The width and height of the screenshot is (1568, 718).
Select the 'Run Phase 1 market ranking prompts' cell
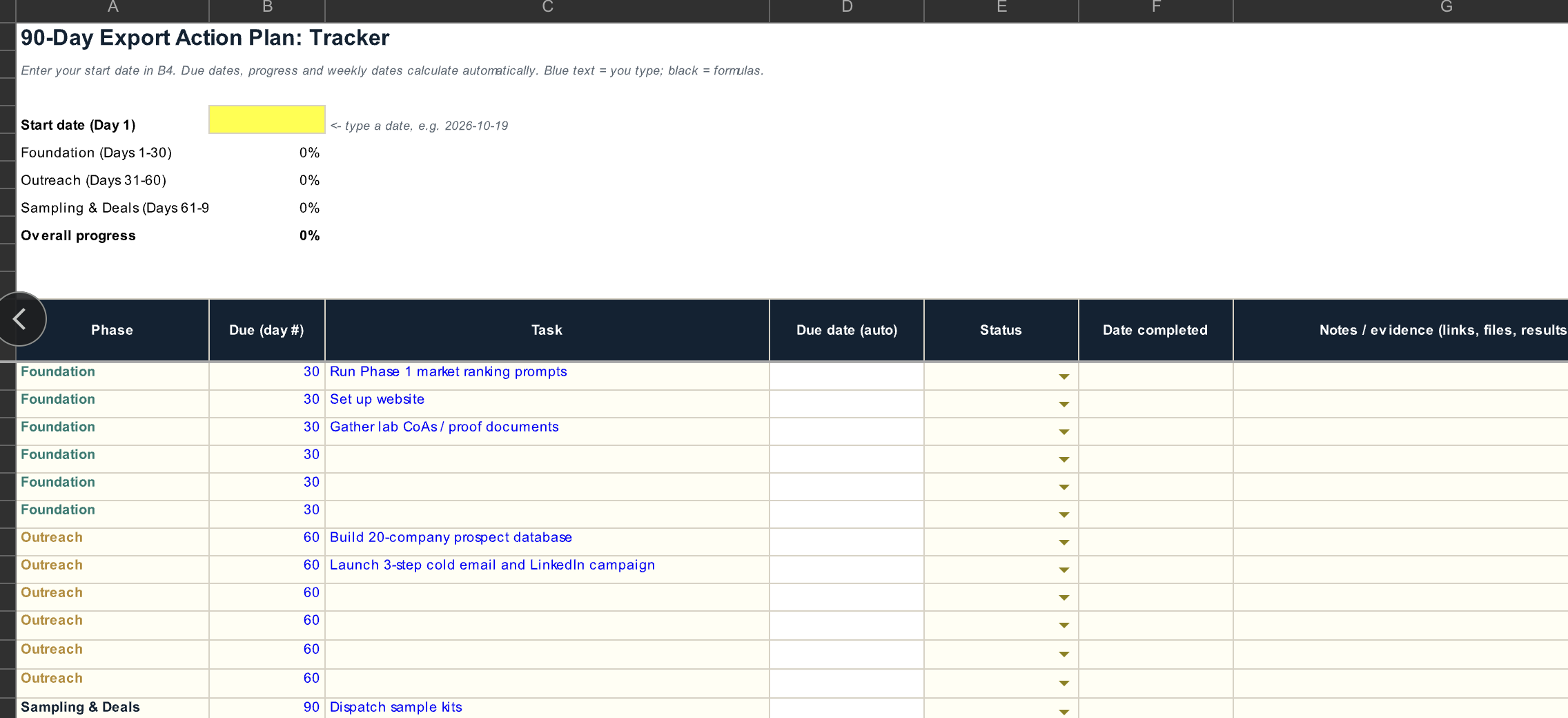547,376
